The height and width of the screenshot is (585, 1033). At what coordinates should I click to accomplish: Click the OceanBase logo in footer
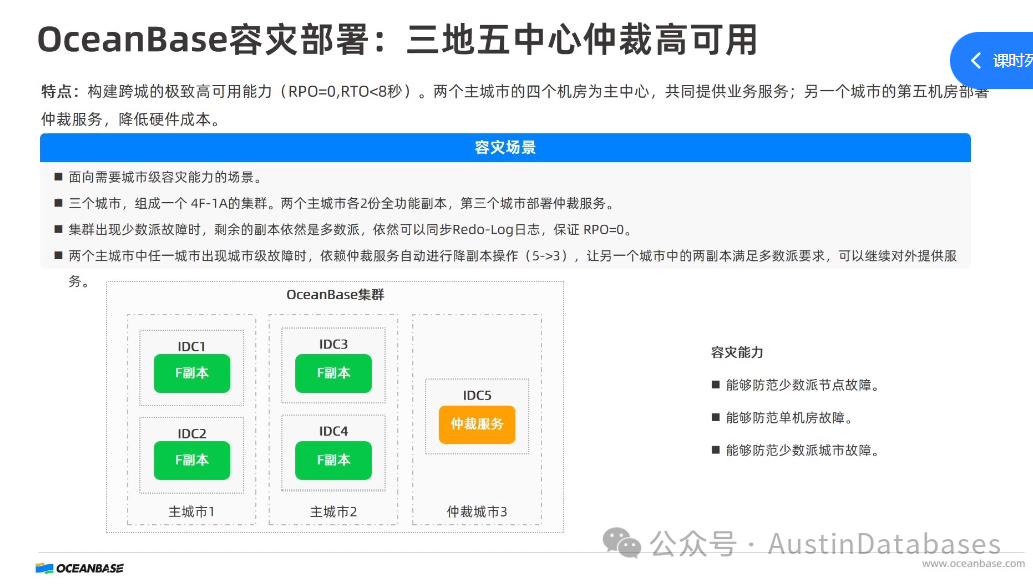80,568
